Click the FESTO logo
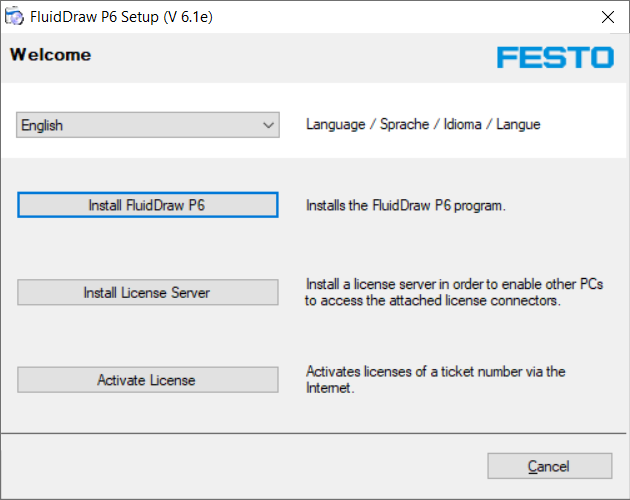This screenshot has width=630, height=500. (x=555, y=57)
